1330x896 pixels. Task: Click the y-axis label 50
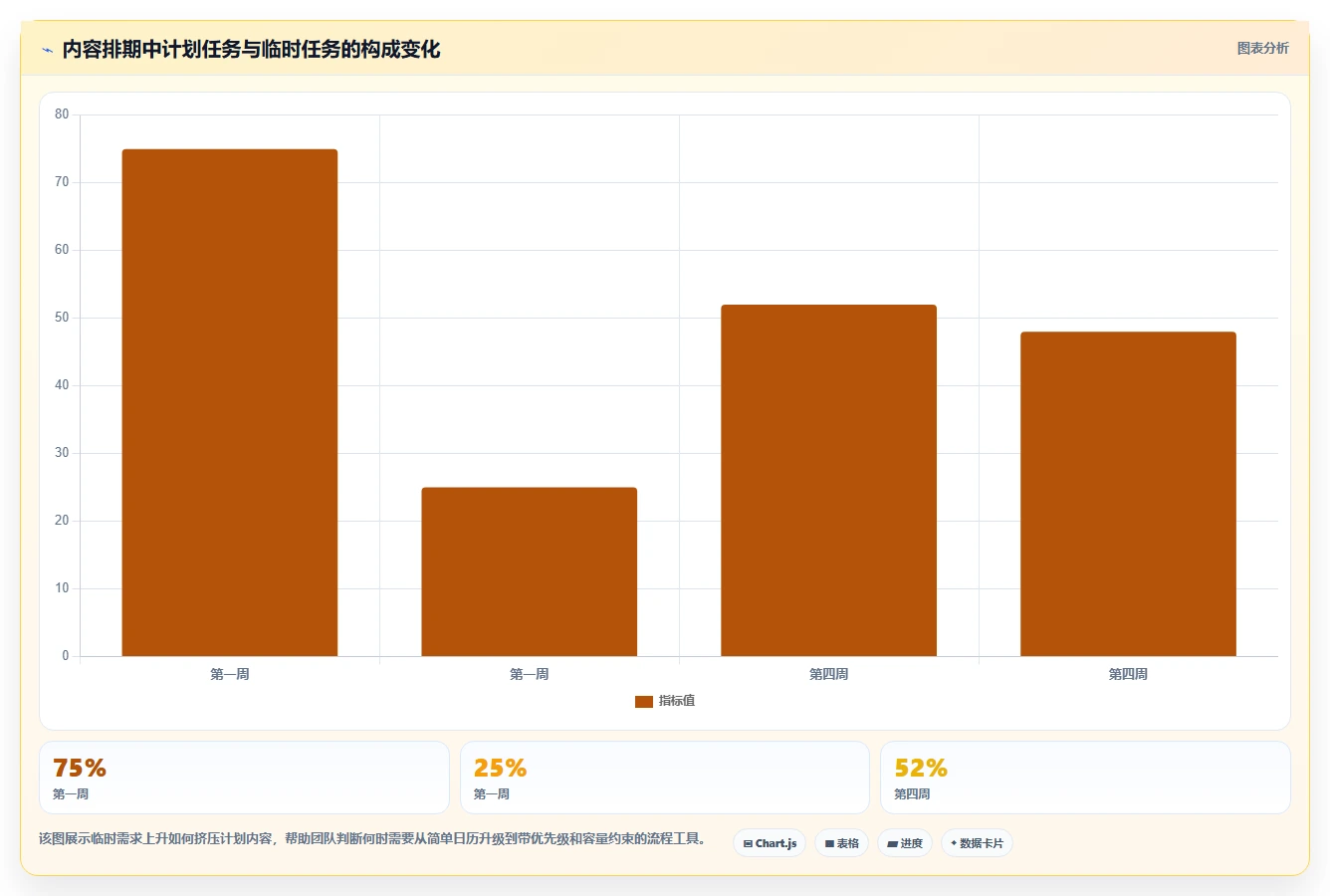click(62, 318)
